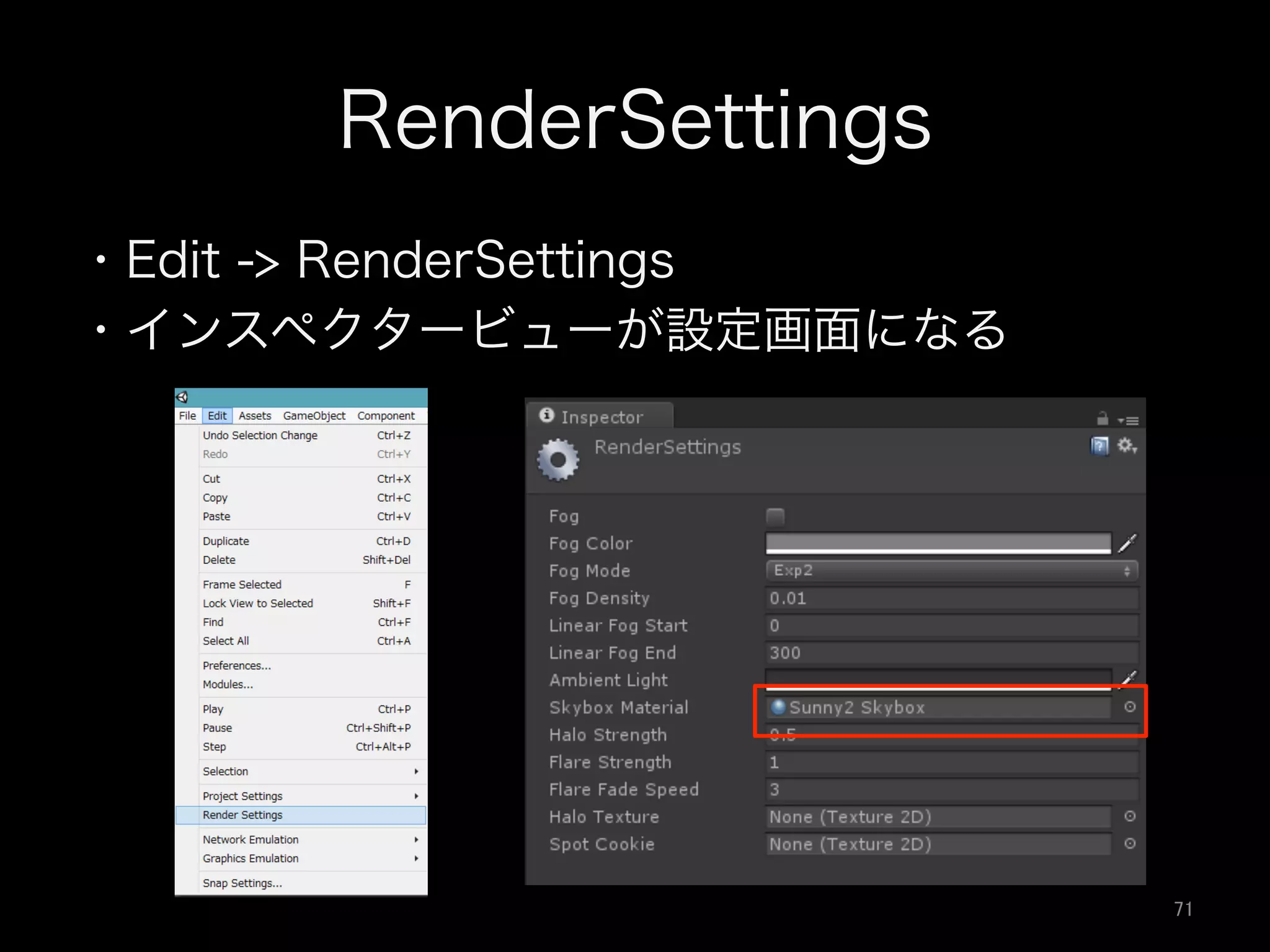1270x952 pixels.
Task: Open the File menu
Action: pyautogui.click(x=187, y=415)
